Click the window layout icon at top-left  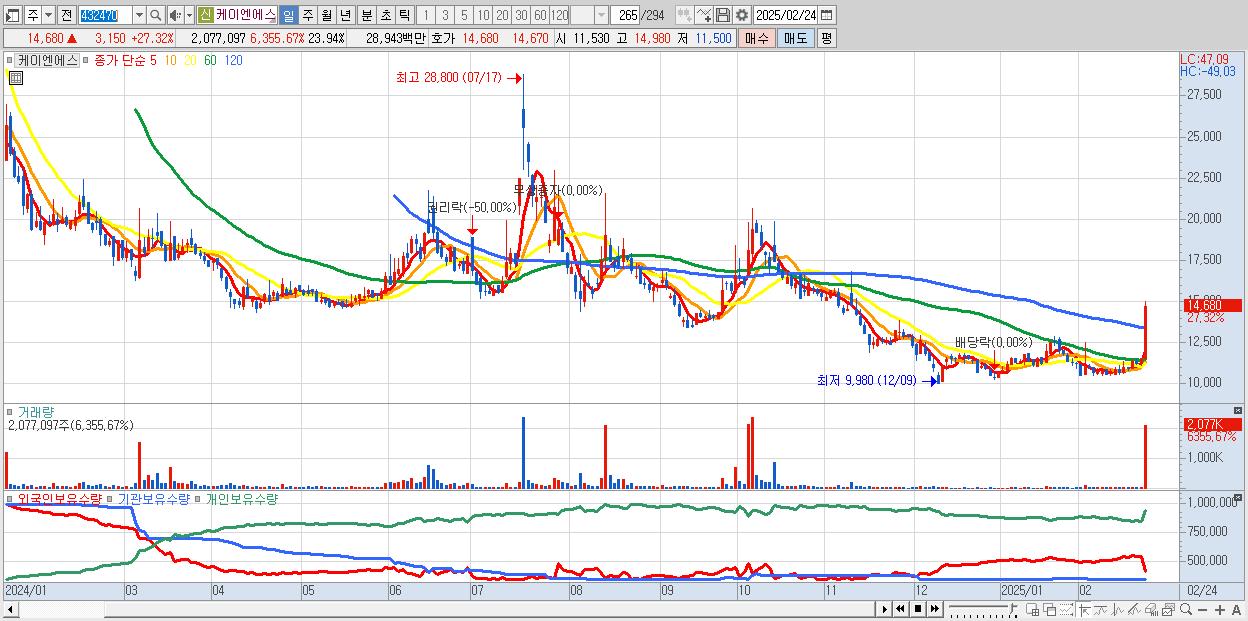(x=11, y=15)
